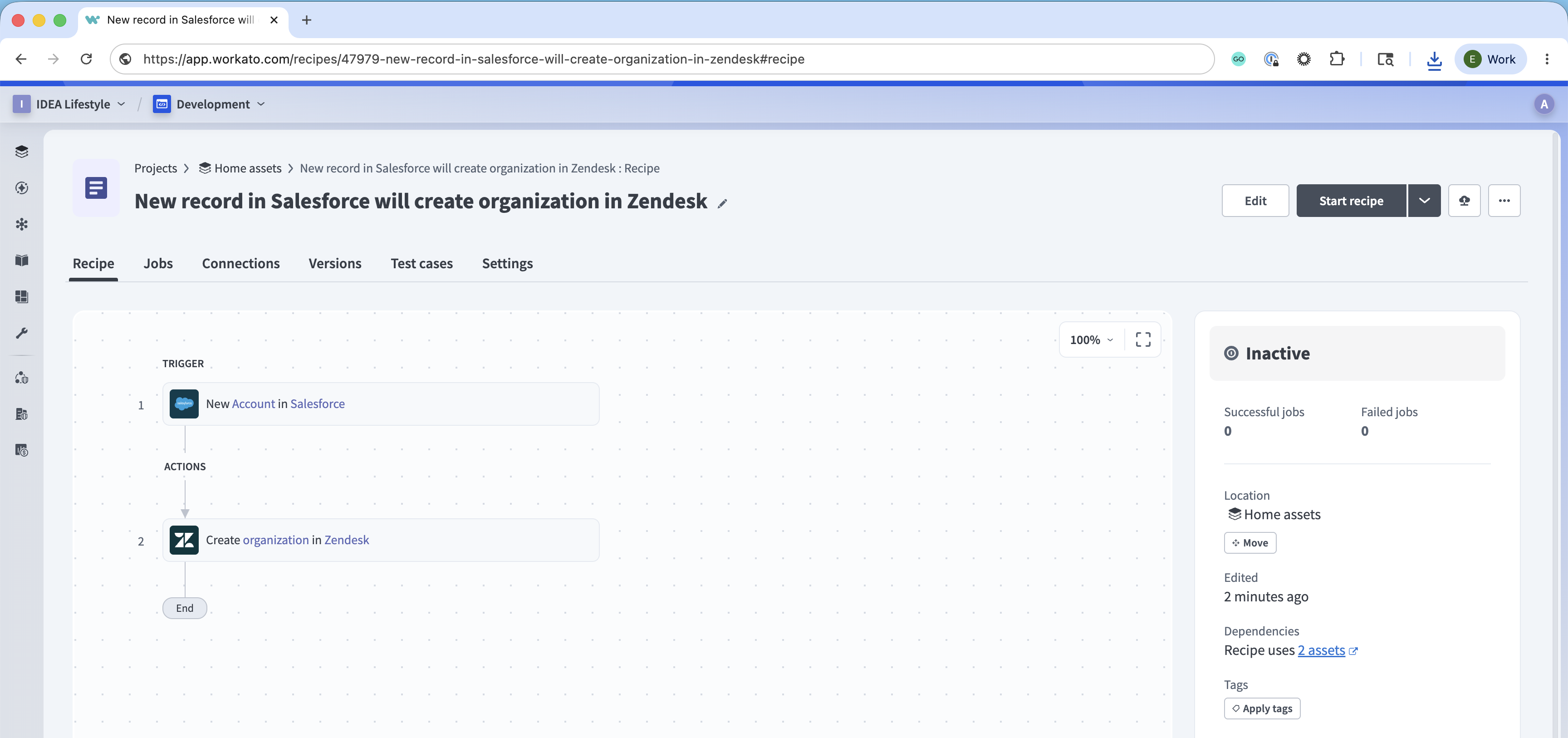Click the Edit button

1255,201
